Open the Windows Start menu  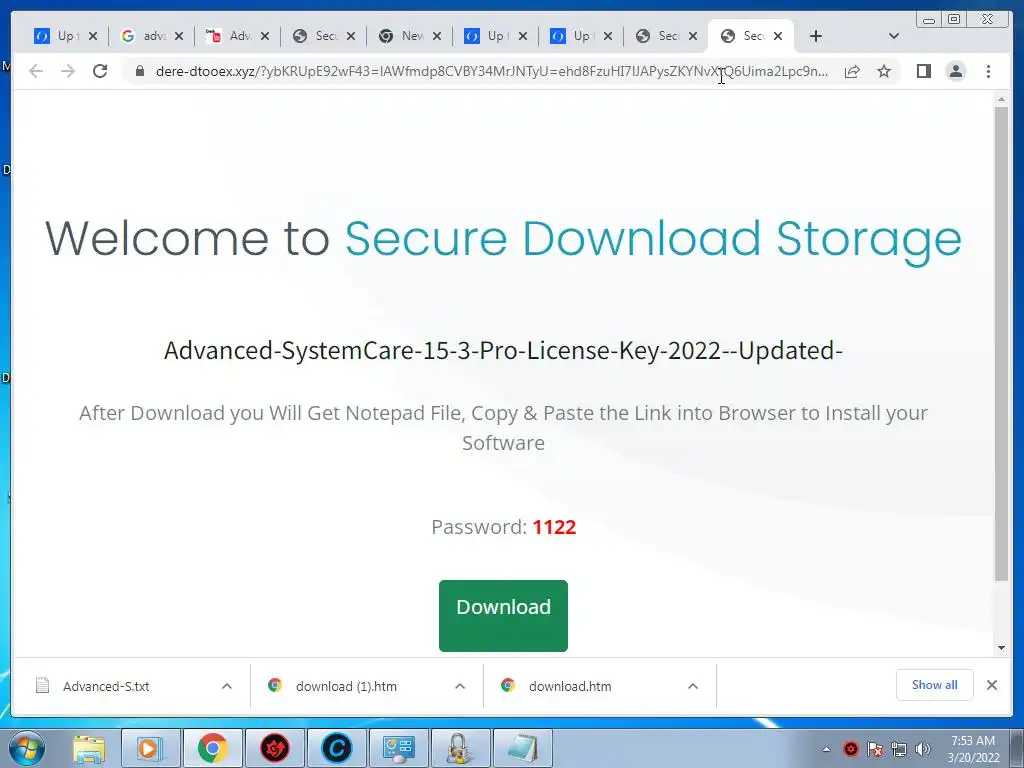click(27, 748)
